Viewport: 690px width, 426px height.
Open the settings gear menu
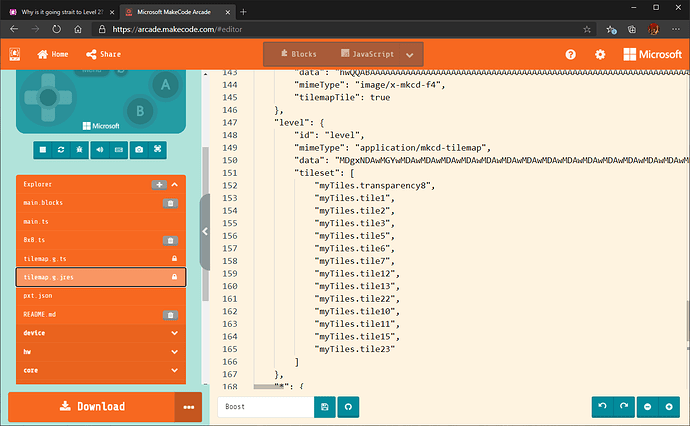click(x=600, y=55)
